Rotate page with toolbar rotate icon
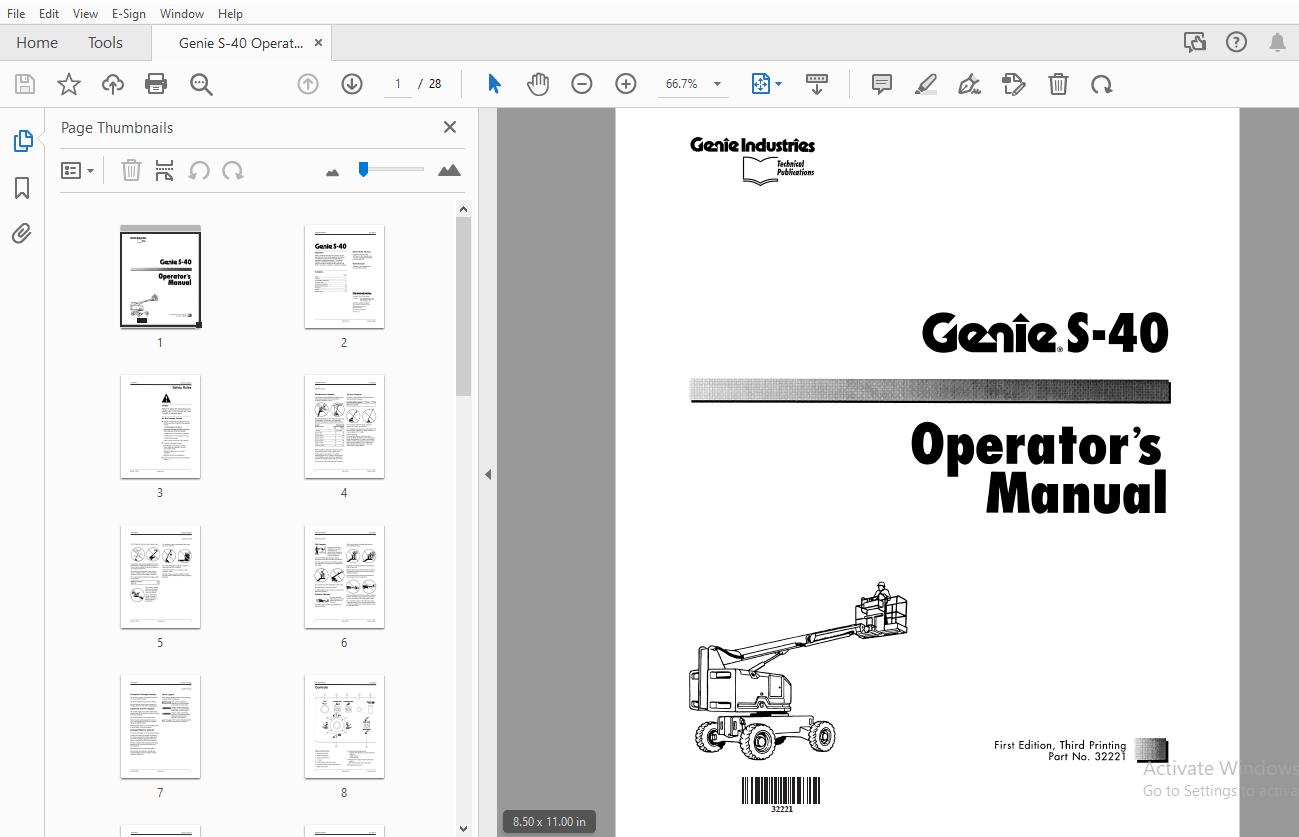 pyautogui.click(x=1102, y=84)
